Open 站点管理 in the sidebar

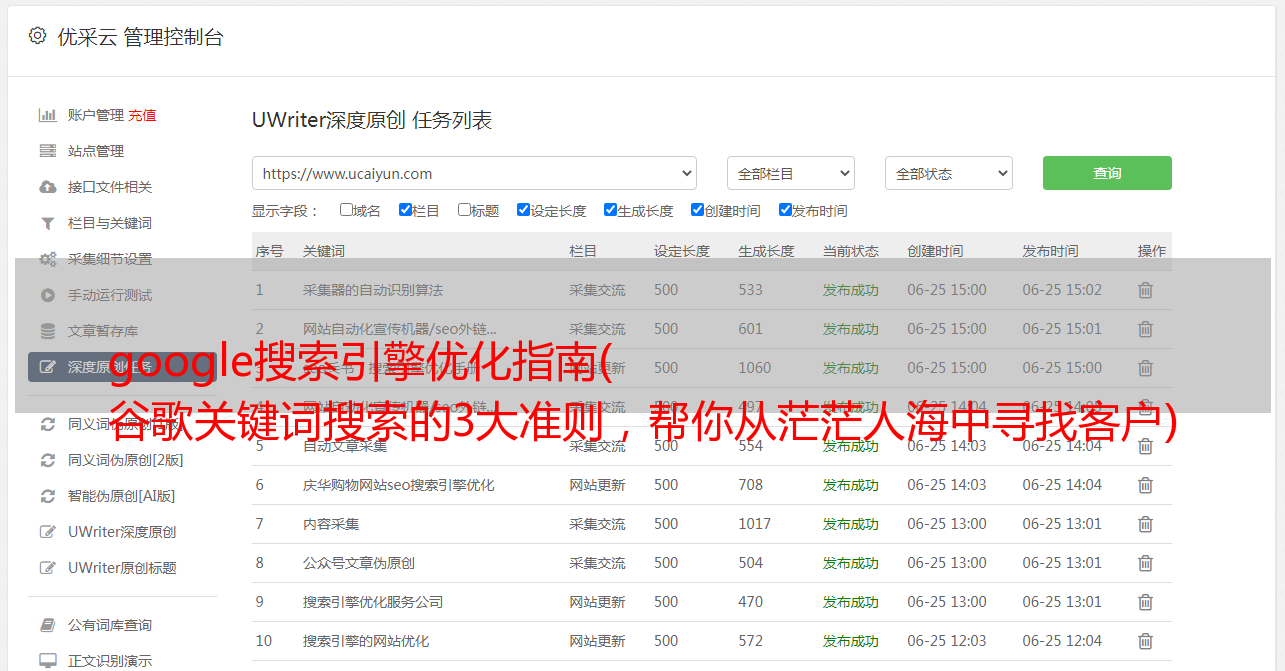point(96,151)
